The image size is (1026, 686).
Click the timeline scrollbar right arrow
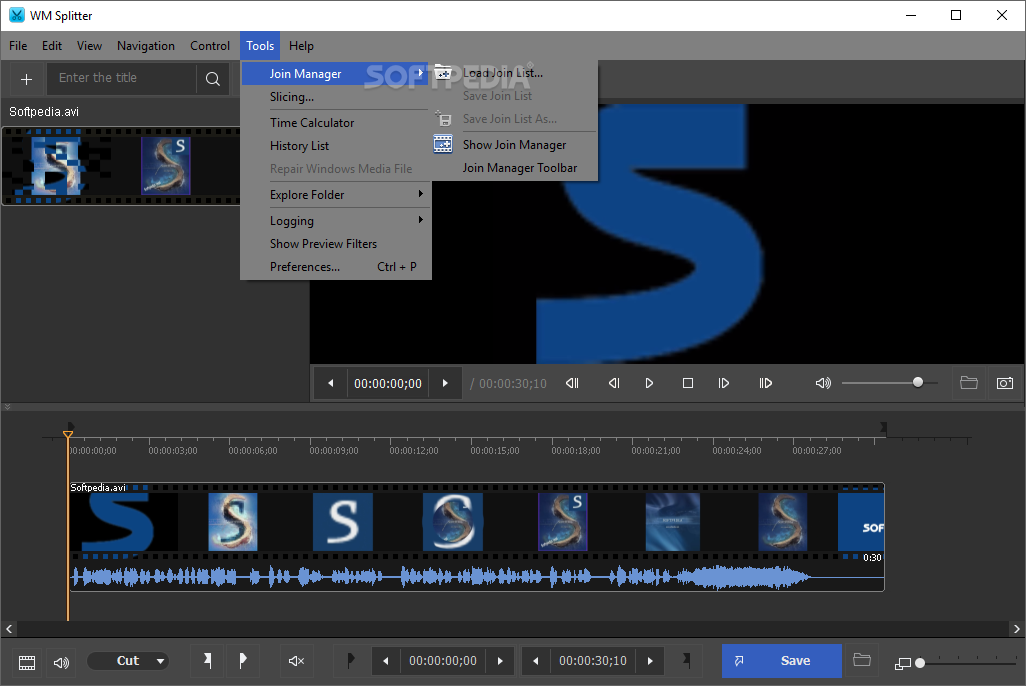[x=1016, y=629]
